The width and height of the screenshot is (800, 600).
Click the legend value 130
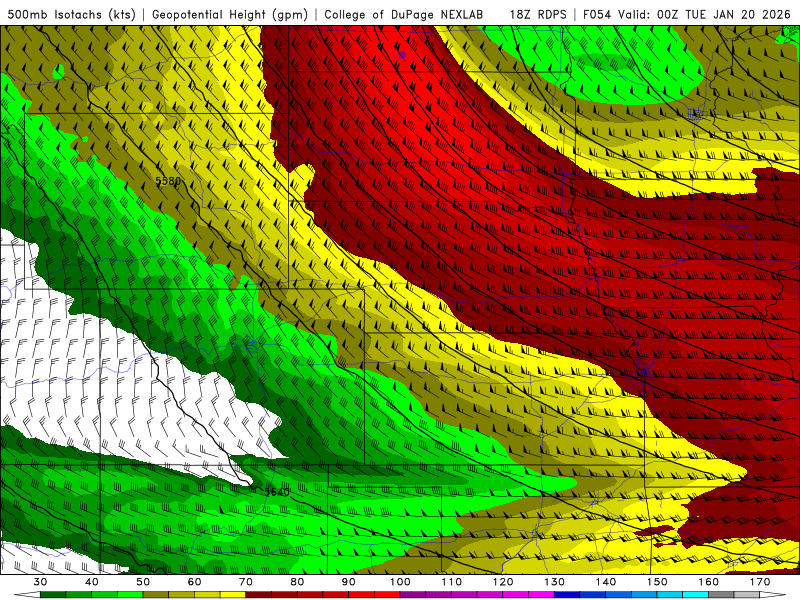[555, 582]
